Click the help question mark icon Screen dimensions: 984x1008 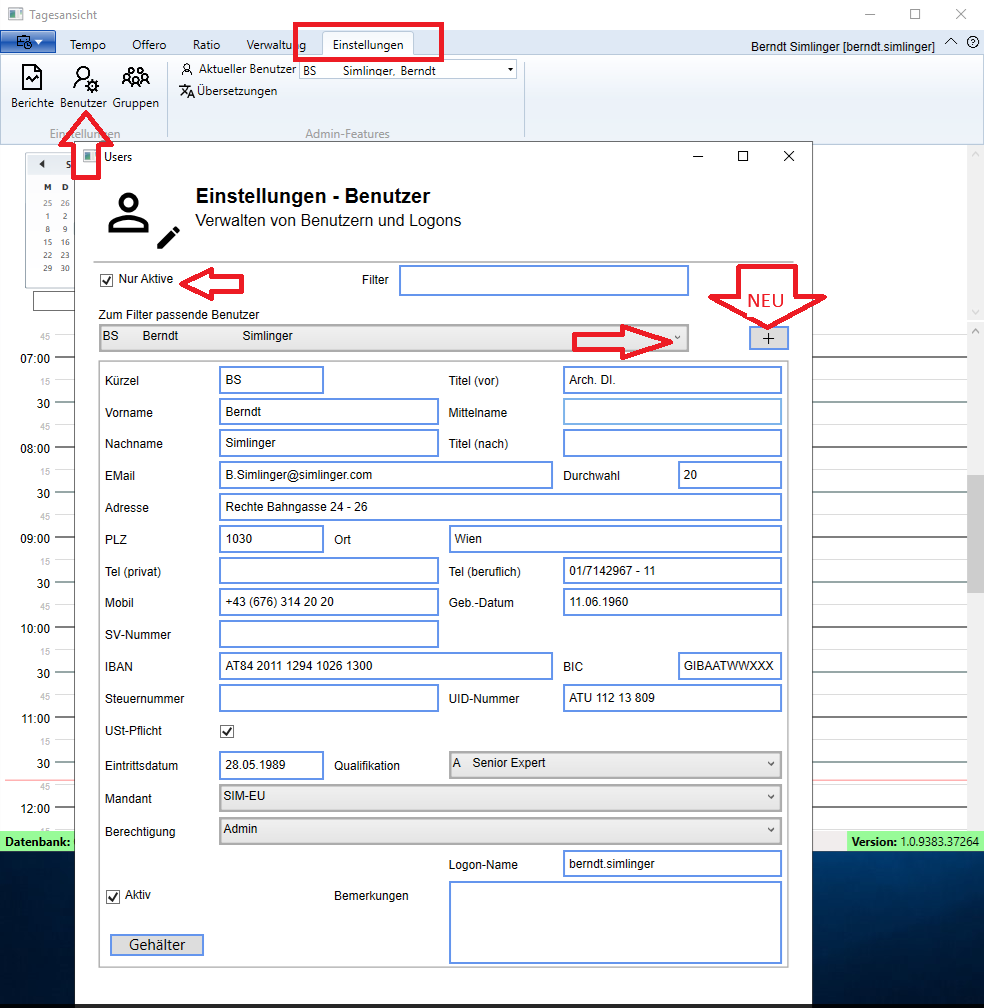coord(972,43)
